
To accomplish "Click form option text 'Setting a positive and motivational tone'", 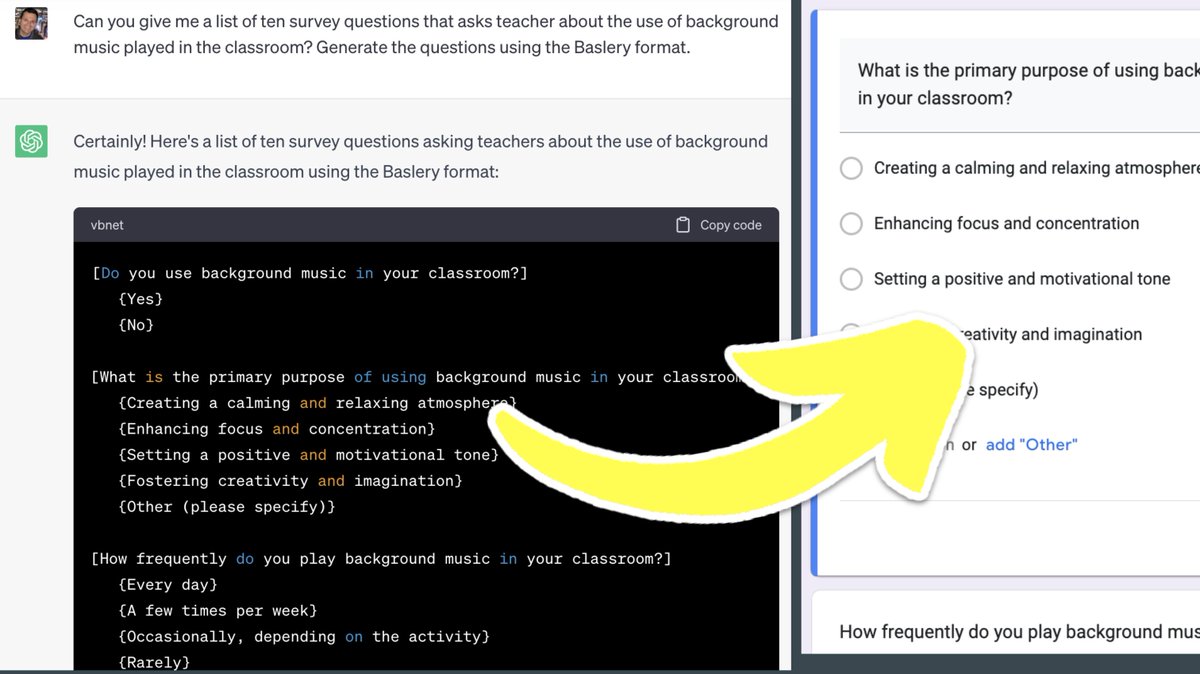I will (x=1022, y=279).
